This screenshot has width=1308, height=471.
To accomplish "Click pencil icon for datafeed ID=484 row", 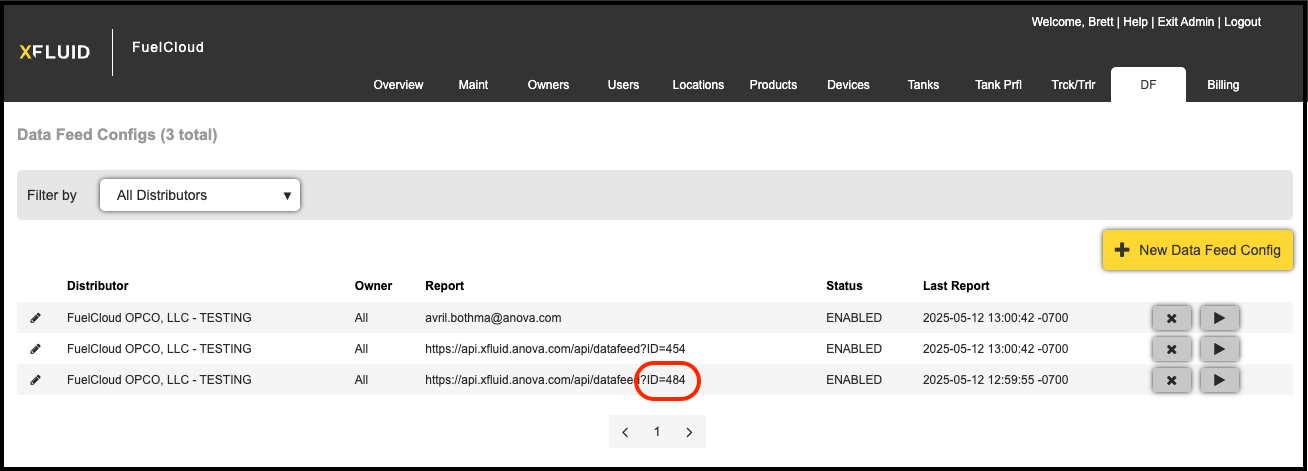I will pos(36,380).
